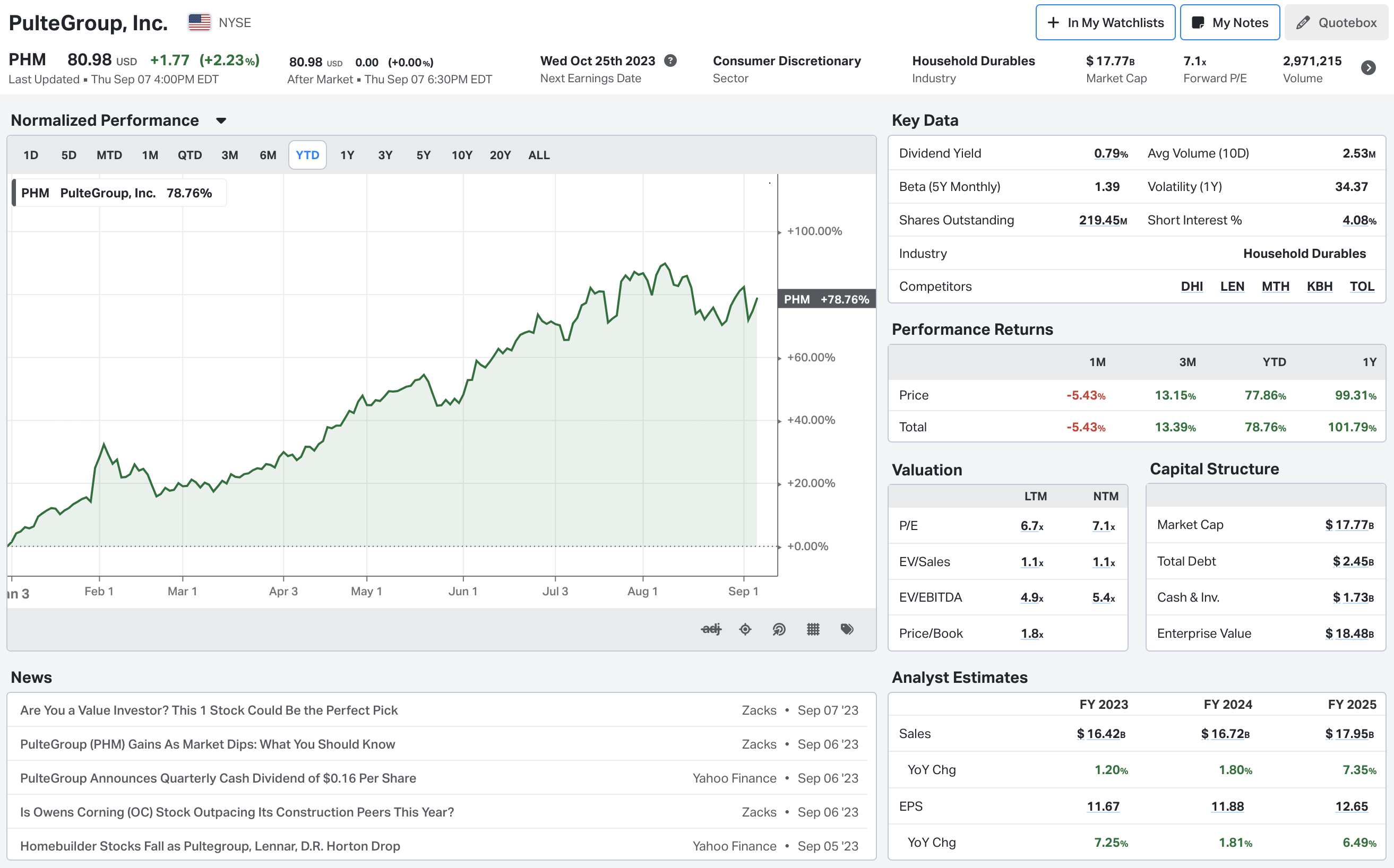Click the 1M Price return -5.43%
The image size is (1394, 868).
click(1086, 396)
